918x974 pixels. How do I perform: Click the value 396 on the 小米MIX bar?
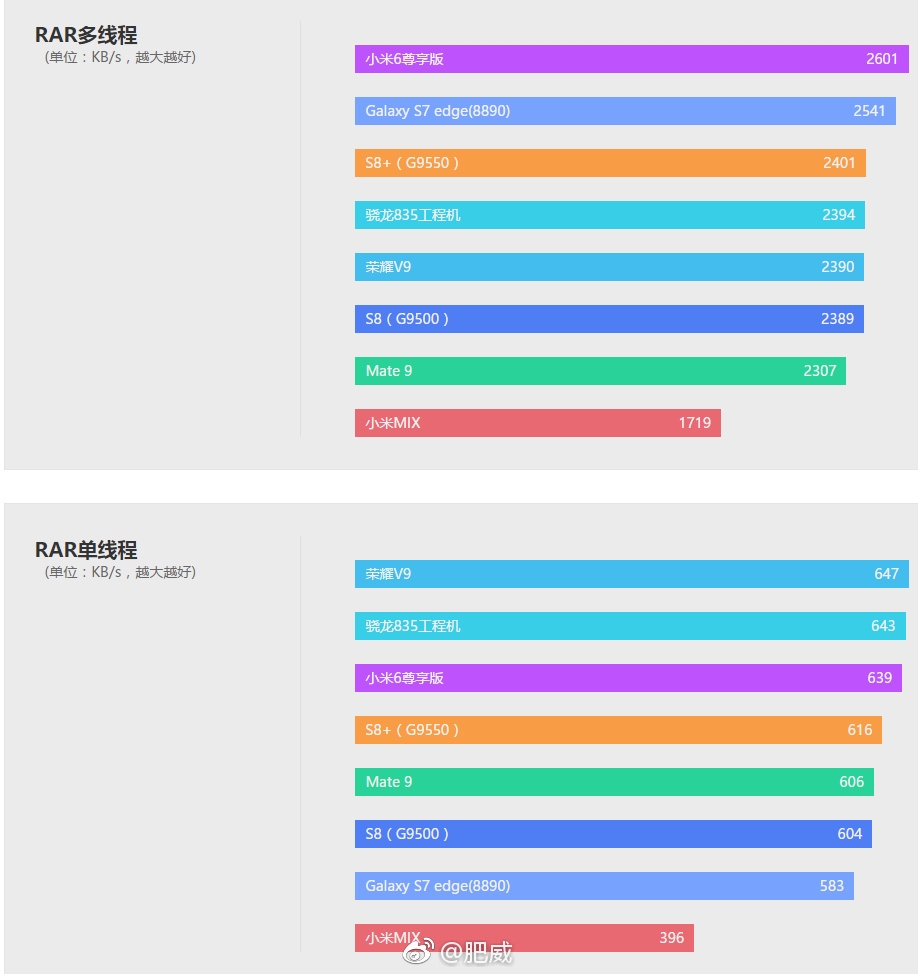coord(672,938)
